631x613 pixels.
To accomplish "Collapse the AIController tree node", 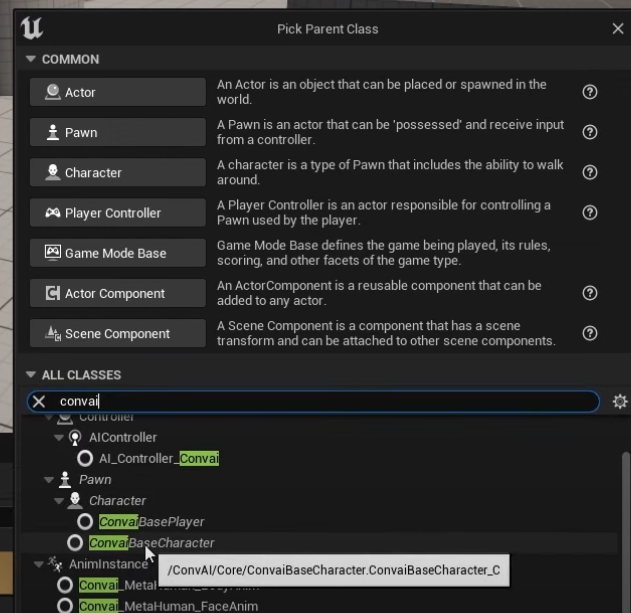I will 62,438.
